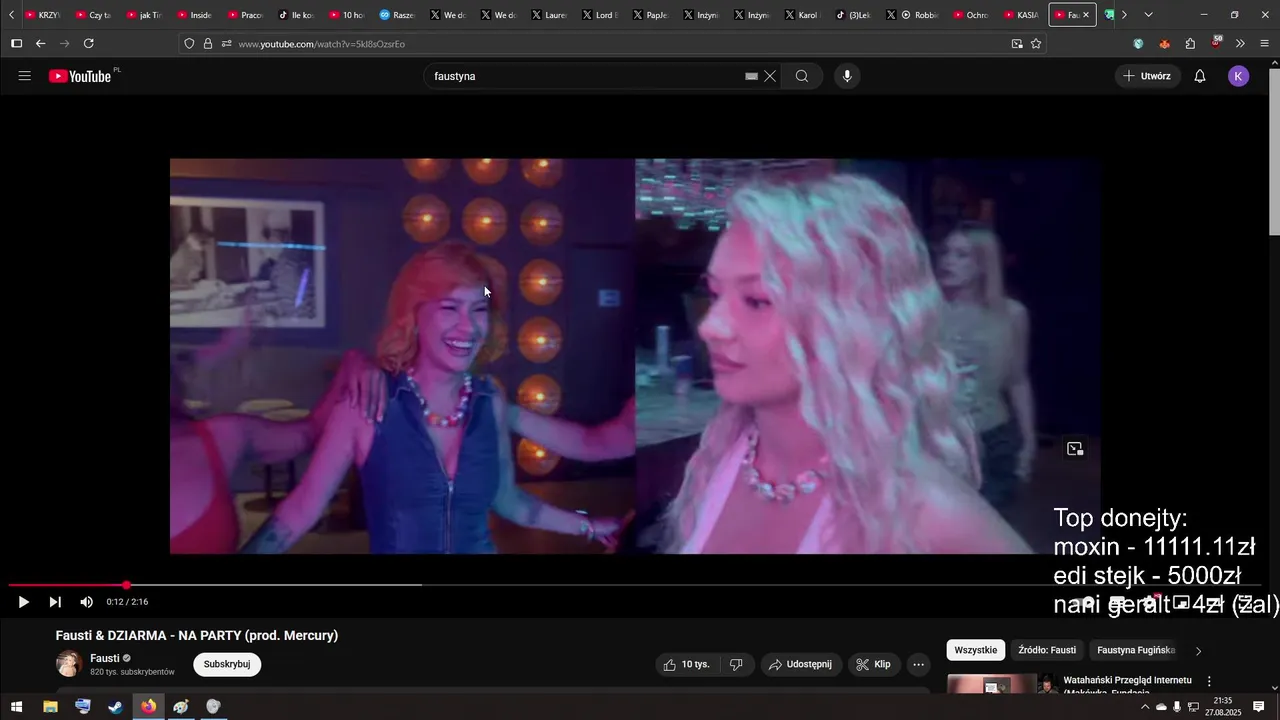Open Fausti channel name link
Viewport: 1280px width, 720px height.
tap(105, 658)
